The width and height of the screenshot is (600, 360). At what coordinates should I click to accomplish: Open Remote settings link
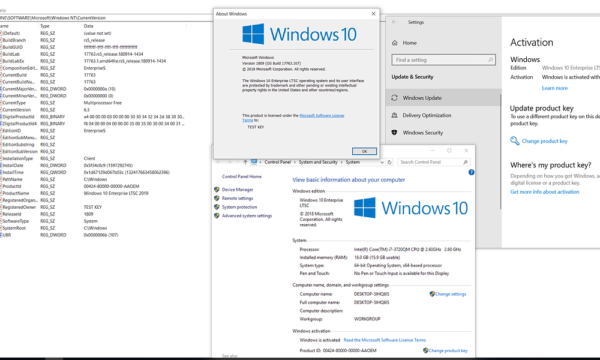tap(237, 198)
